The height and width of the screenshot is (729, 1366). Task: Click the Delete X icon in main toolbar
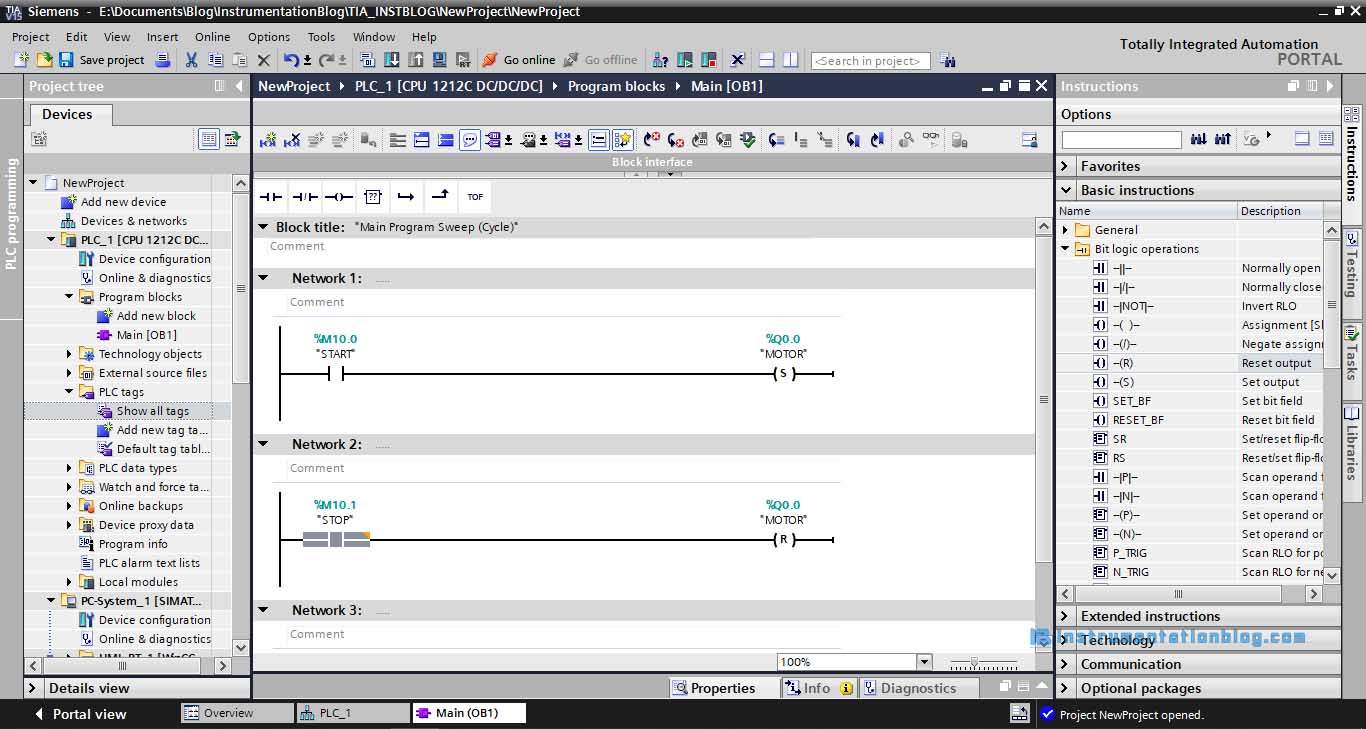pyautogui.click(x=264, y=60)
